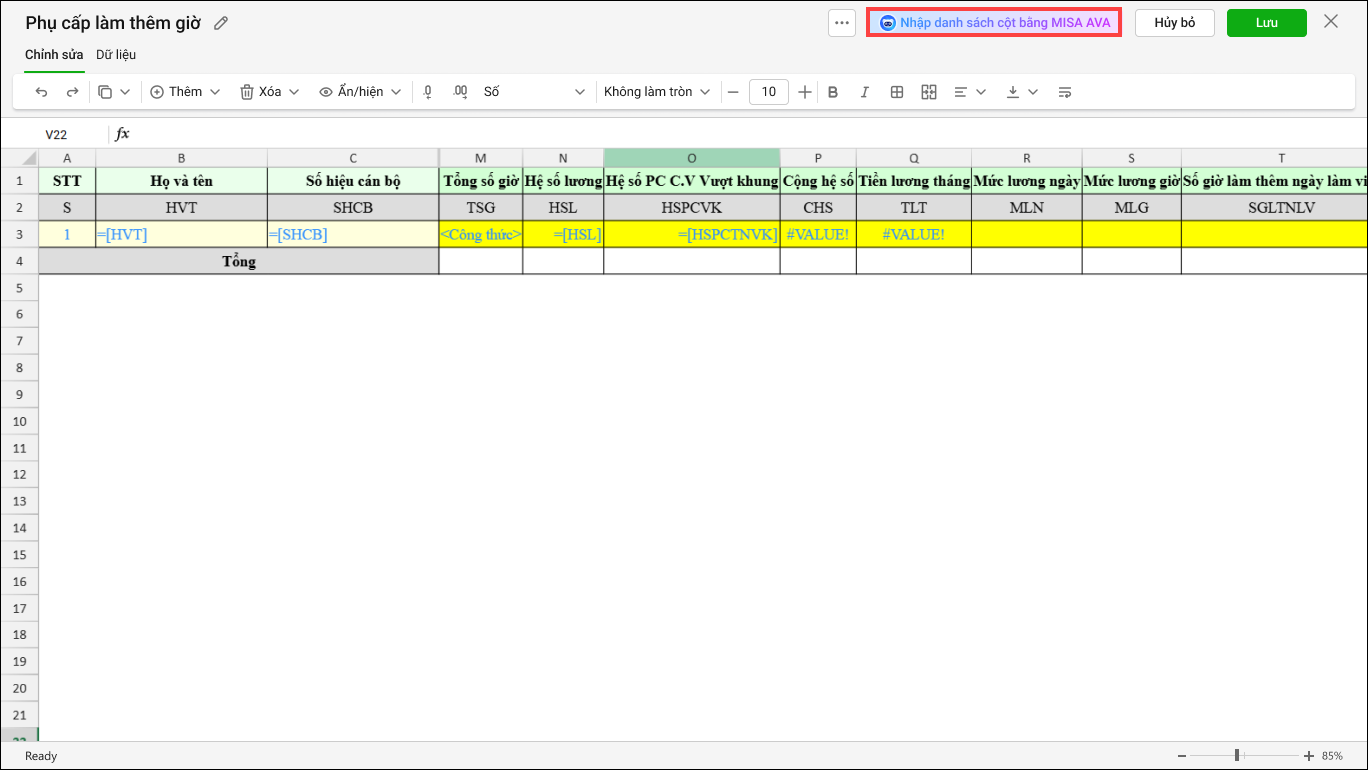Increase font size with the plus icon
This screenshot has height=770, width=1368.
pyautogui.click(x=805, y=92)
